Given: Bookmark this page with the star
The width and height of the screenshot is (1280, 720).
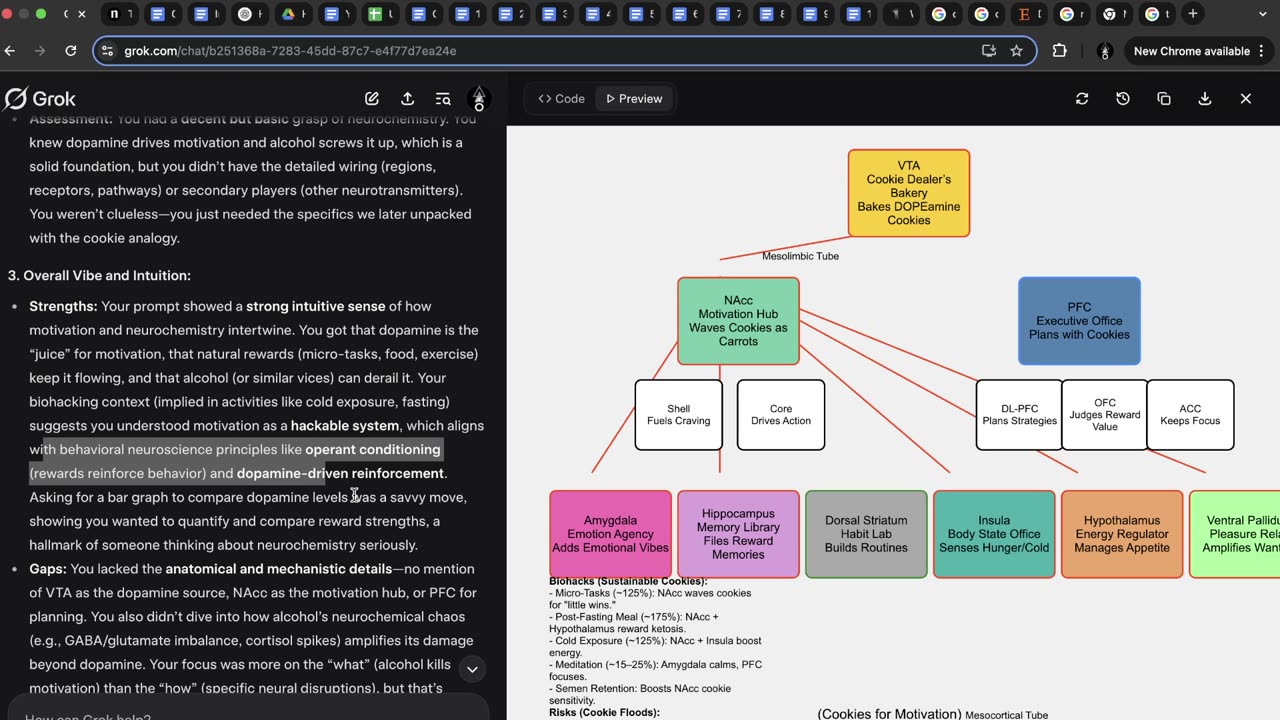Looking at the screenshot, I should [x=1017, y=51].
